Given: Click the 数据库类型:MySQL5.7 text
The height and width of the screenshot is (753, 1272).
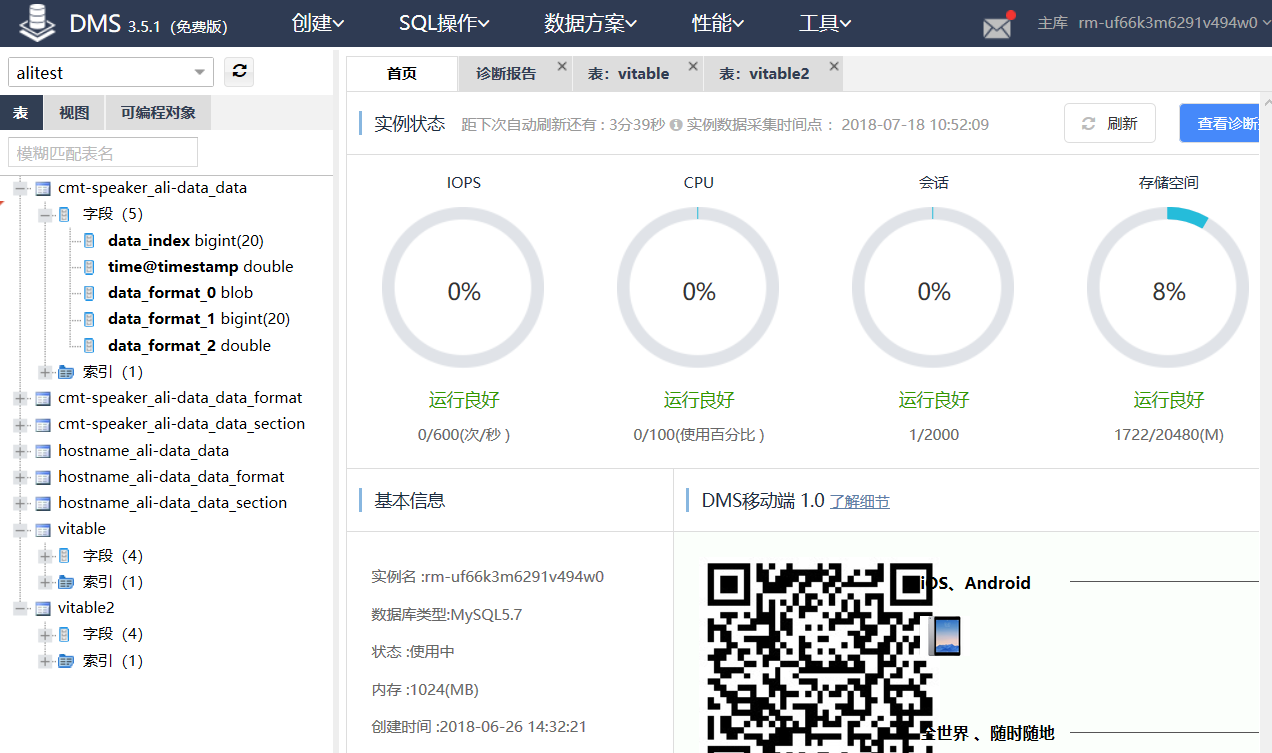Looking at the screenshot, I should click(447, 614).
